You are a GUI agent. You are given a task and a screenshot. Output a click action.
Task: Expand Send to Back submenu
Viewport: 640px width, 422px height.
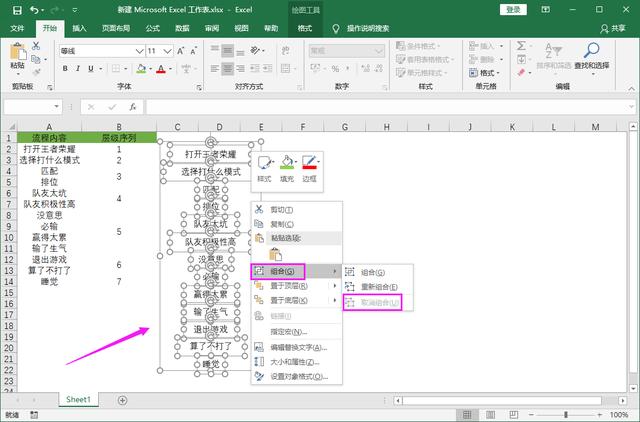pos(296,300)
